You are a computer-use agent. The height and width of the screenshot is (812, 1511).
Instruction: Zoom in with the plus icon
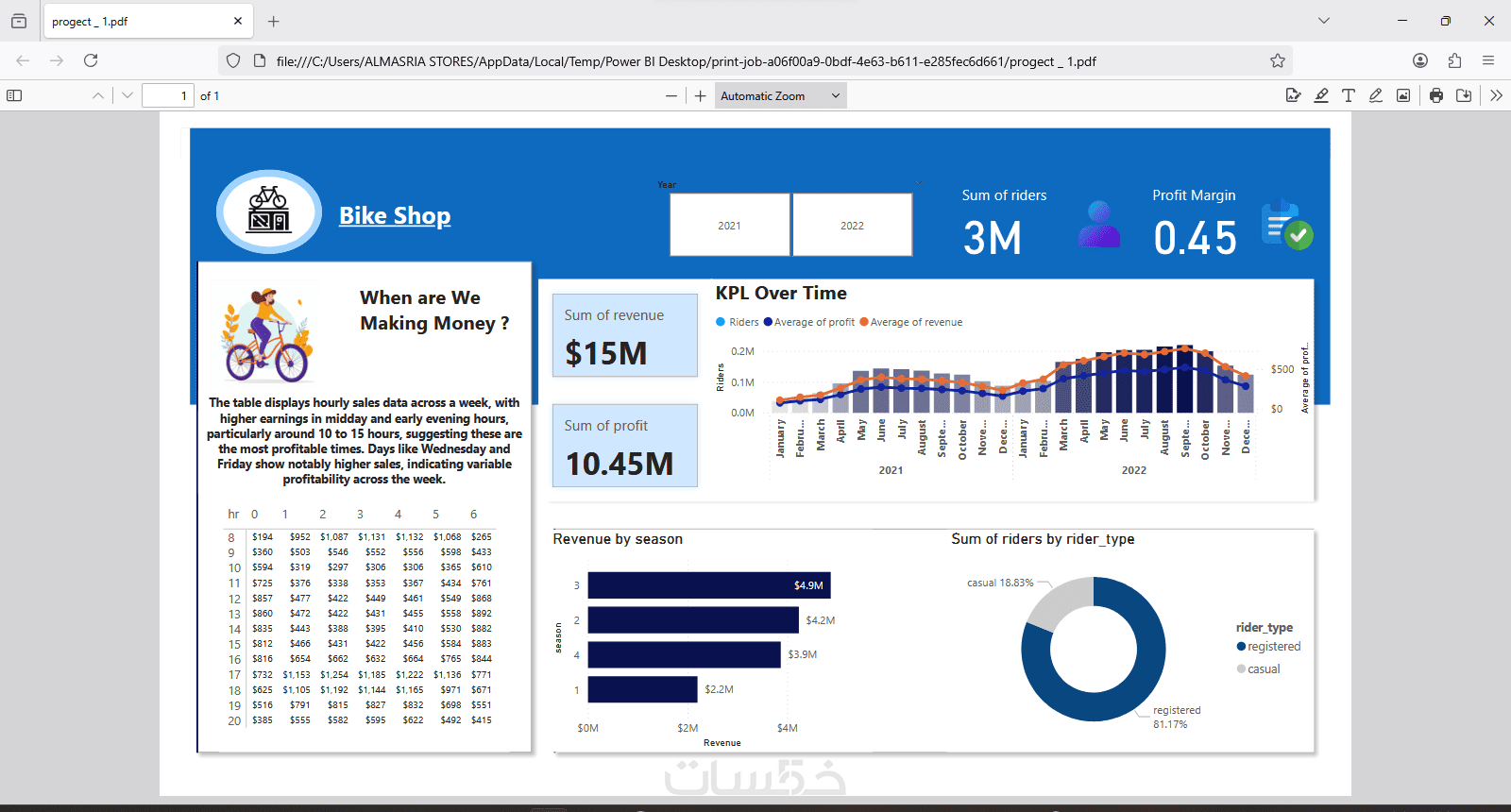pos(700,95)
